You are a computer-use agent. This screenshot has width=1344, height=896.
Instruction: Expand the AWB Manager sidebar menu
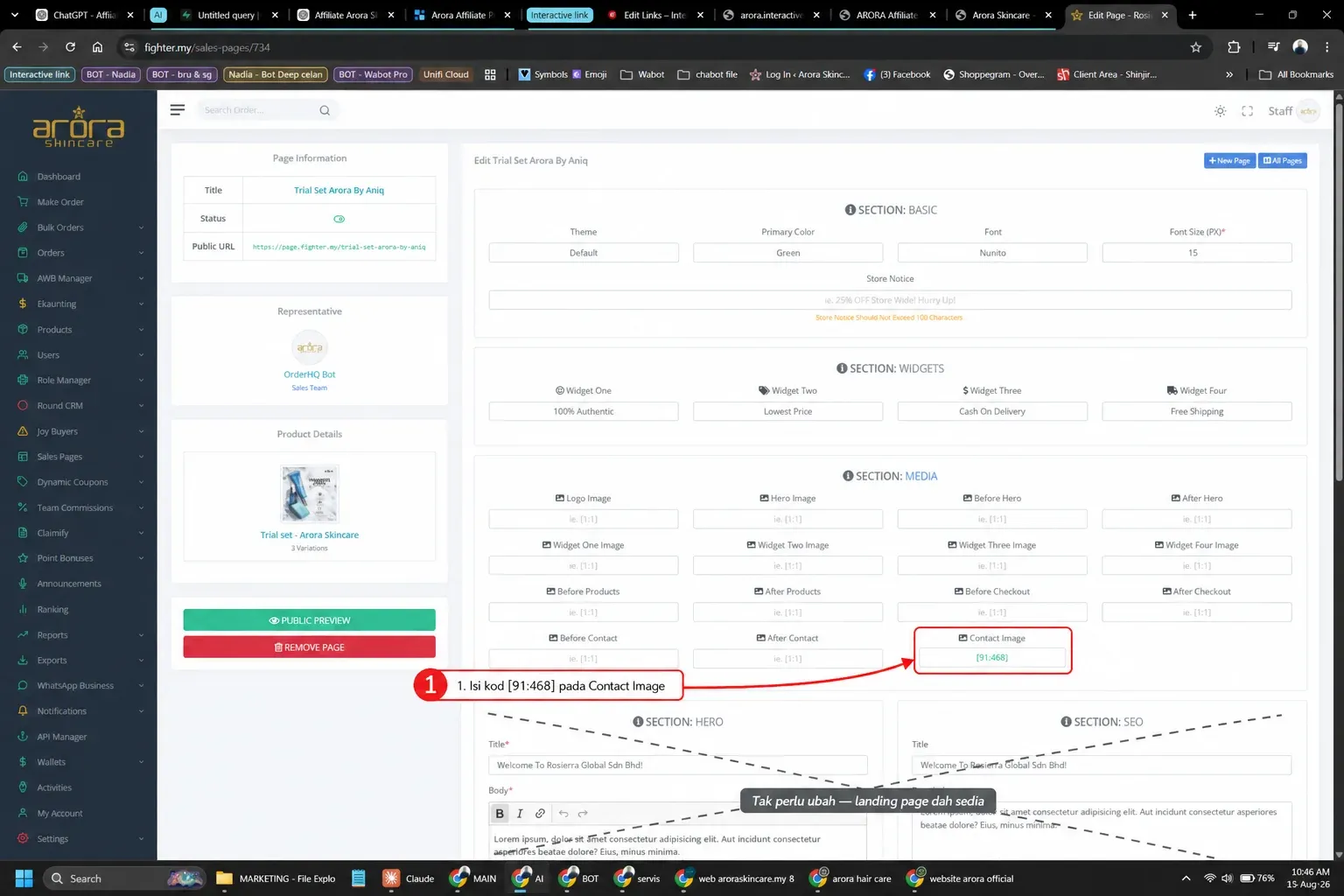80,278
